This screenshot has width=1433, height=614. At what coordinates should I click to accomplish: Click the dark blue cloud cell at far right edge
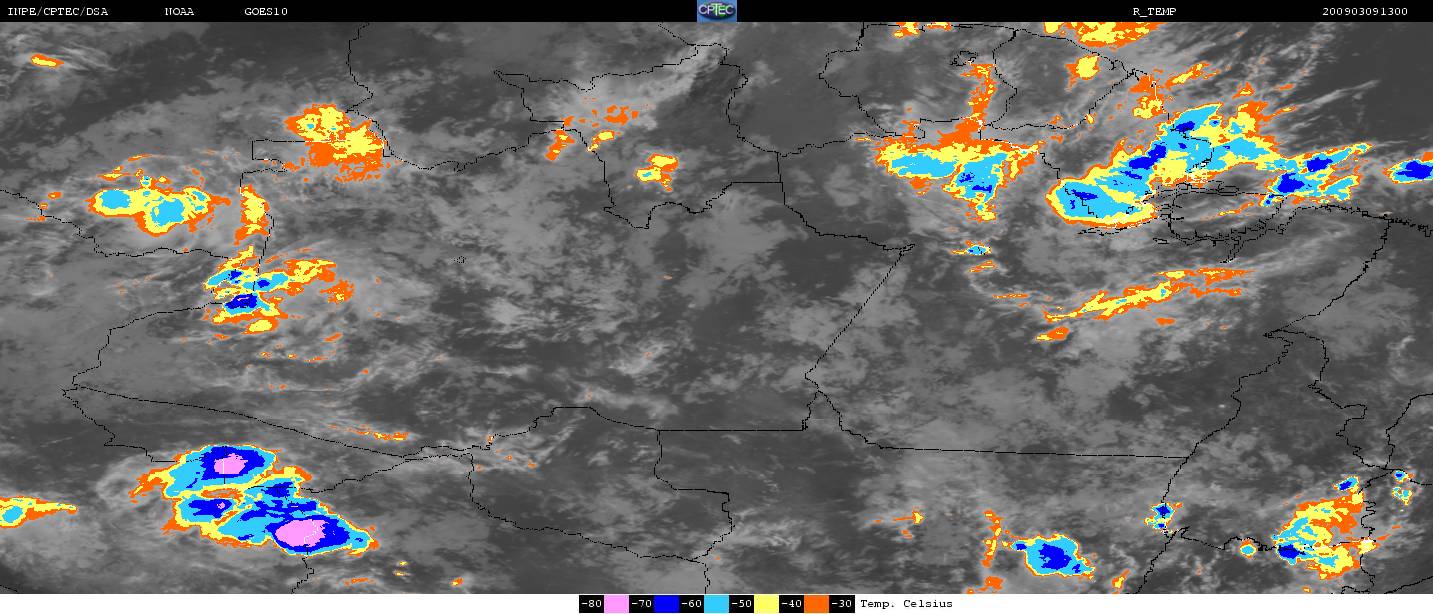tap(1413, 170)
